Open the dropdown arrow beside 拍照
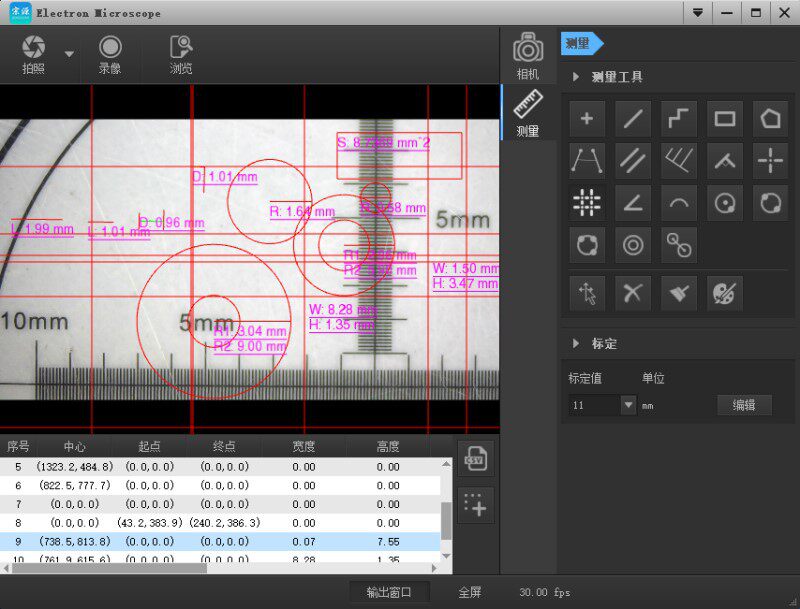 (x=69, y=54)
